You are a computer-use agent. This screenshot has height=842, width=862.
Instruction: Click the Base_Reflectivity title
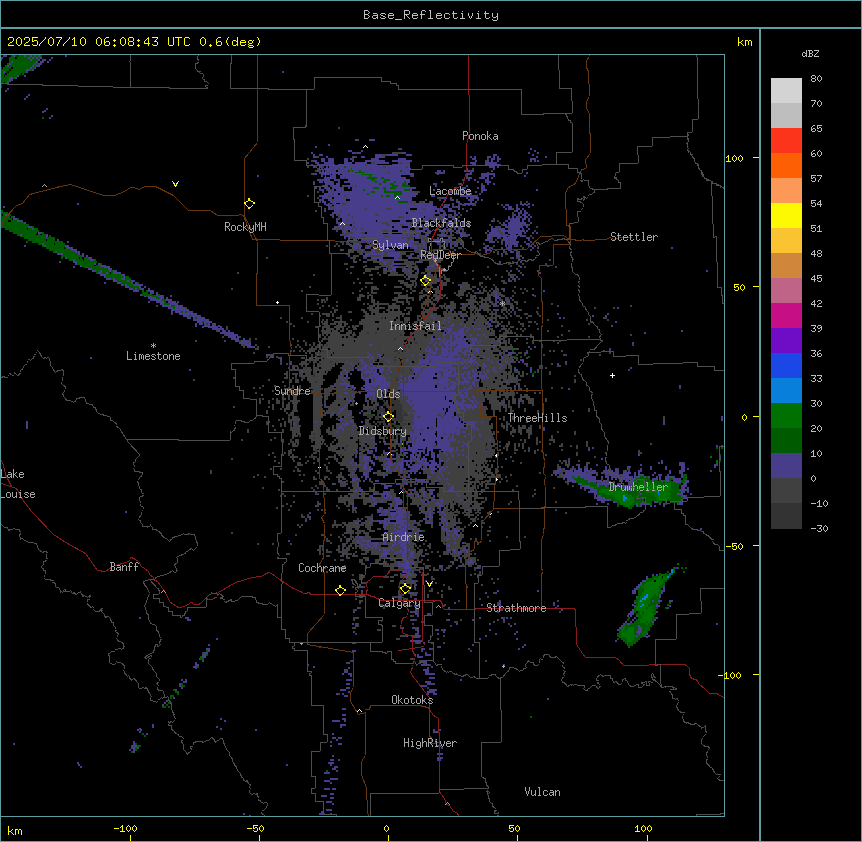click(x=431, y=15)
